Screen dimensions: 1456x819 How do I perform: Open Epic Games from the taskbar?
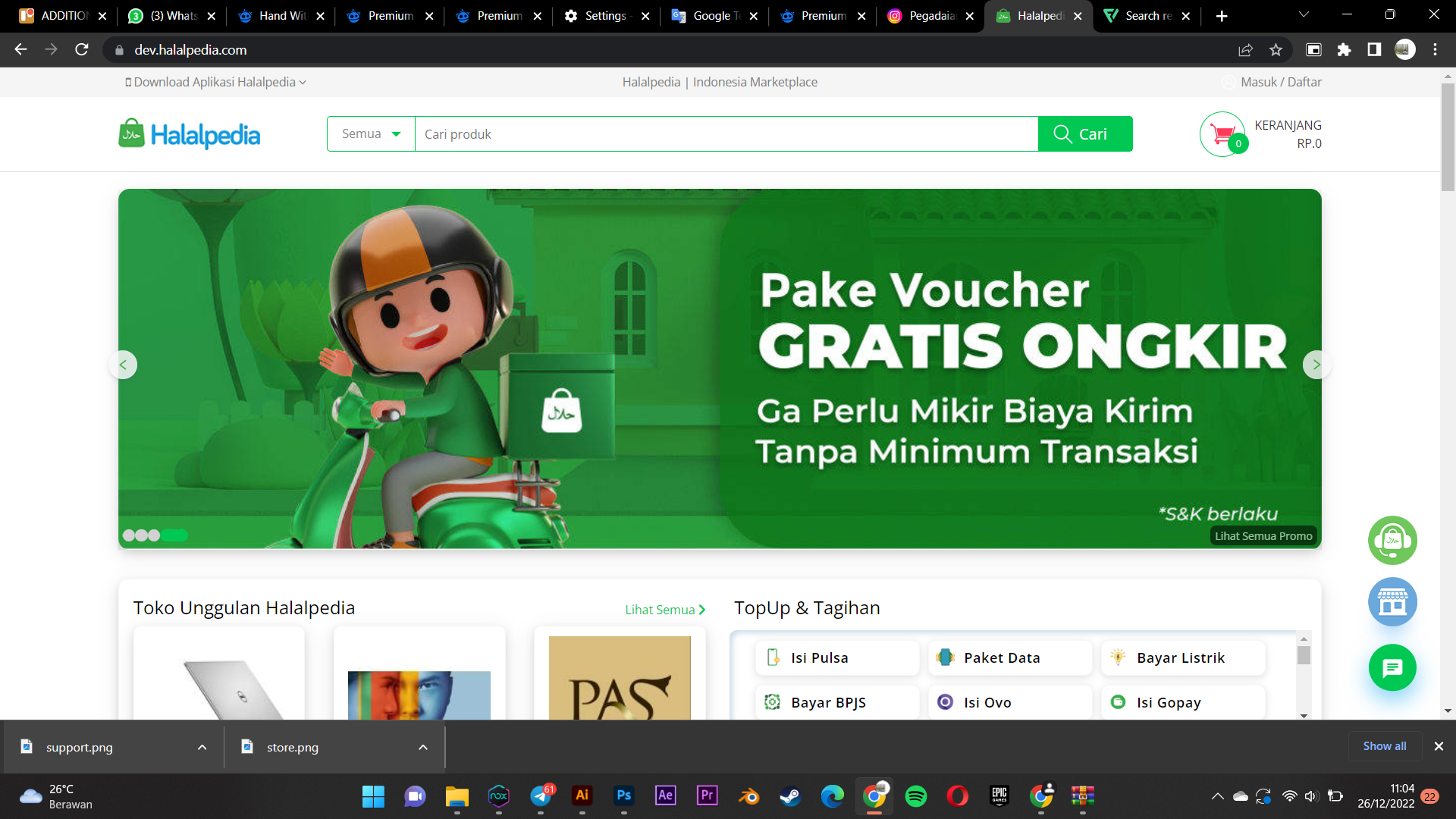click(999, 795)
